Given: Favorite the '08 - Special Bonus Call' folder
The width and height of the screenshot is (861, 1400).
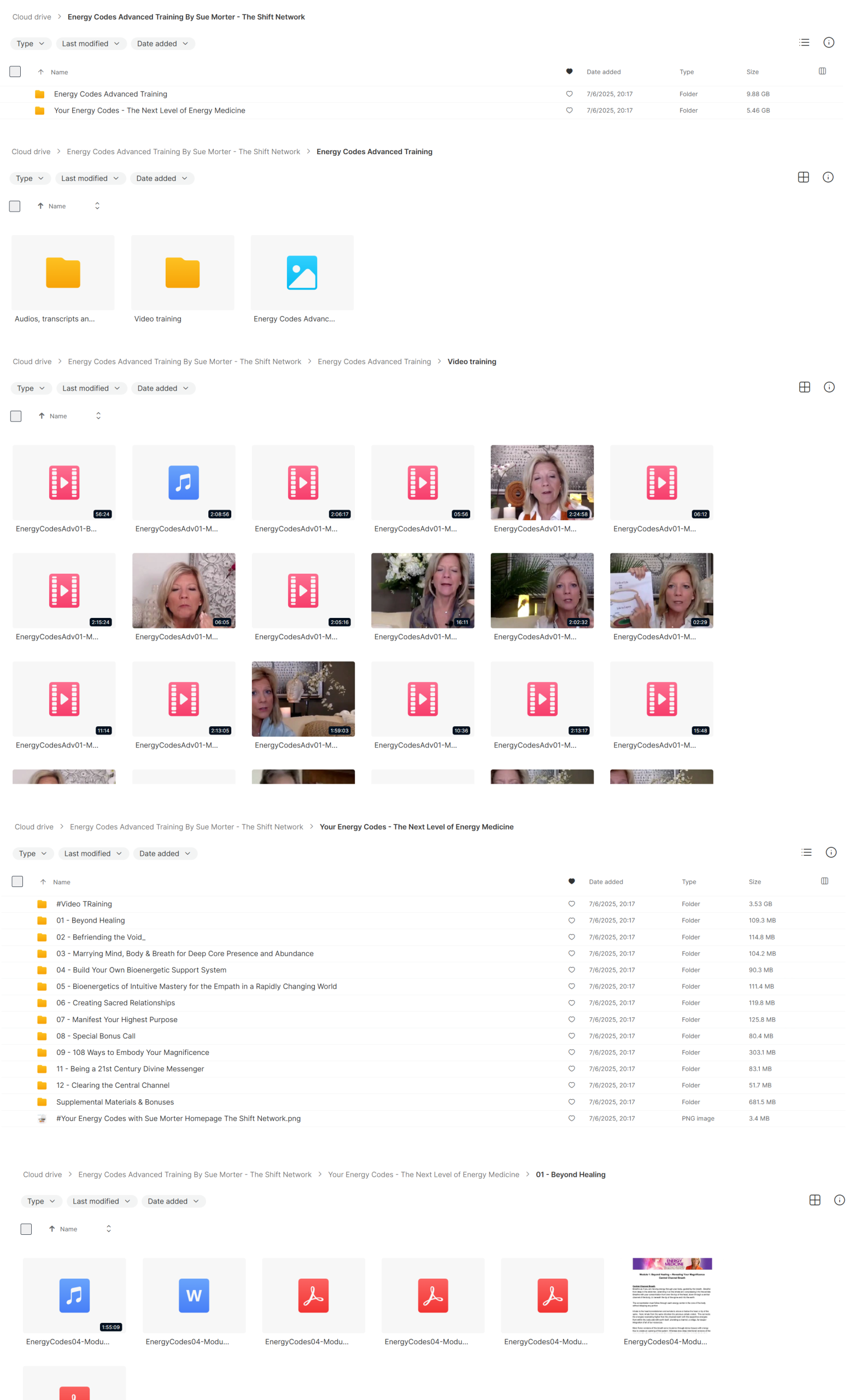Looking at the screenshot, I should (571, 1036).
